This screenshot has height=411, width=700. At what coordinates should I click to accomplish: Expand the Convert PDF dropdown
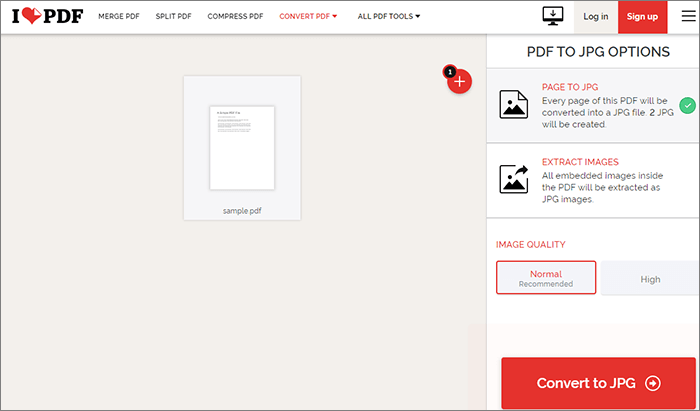point(308,17)
